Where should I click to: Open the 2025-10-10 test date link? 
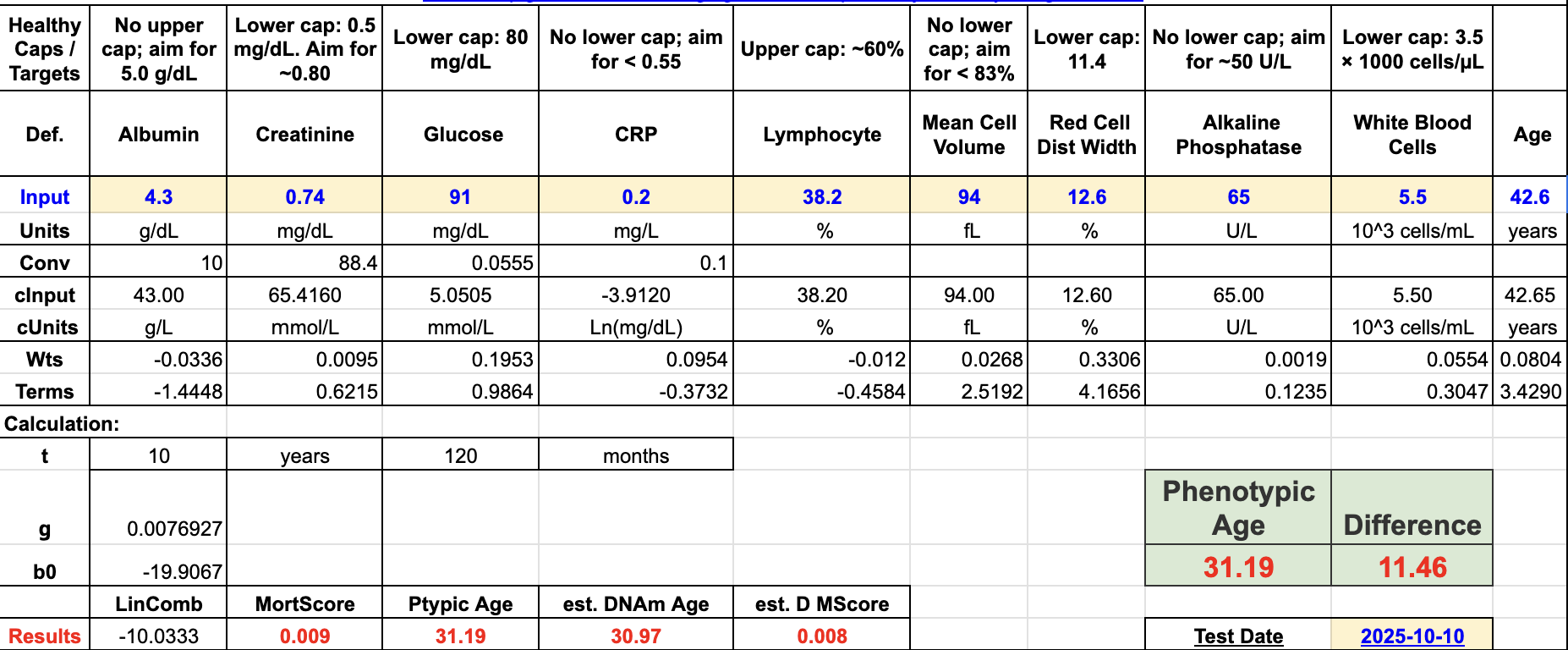(1412, 636)
